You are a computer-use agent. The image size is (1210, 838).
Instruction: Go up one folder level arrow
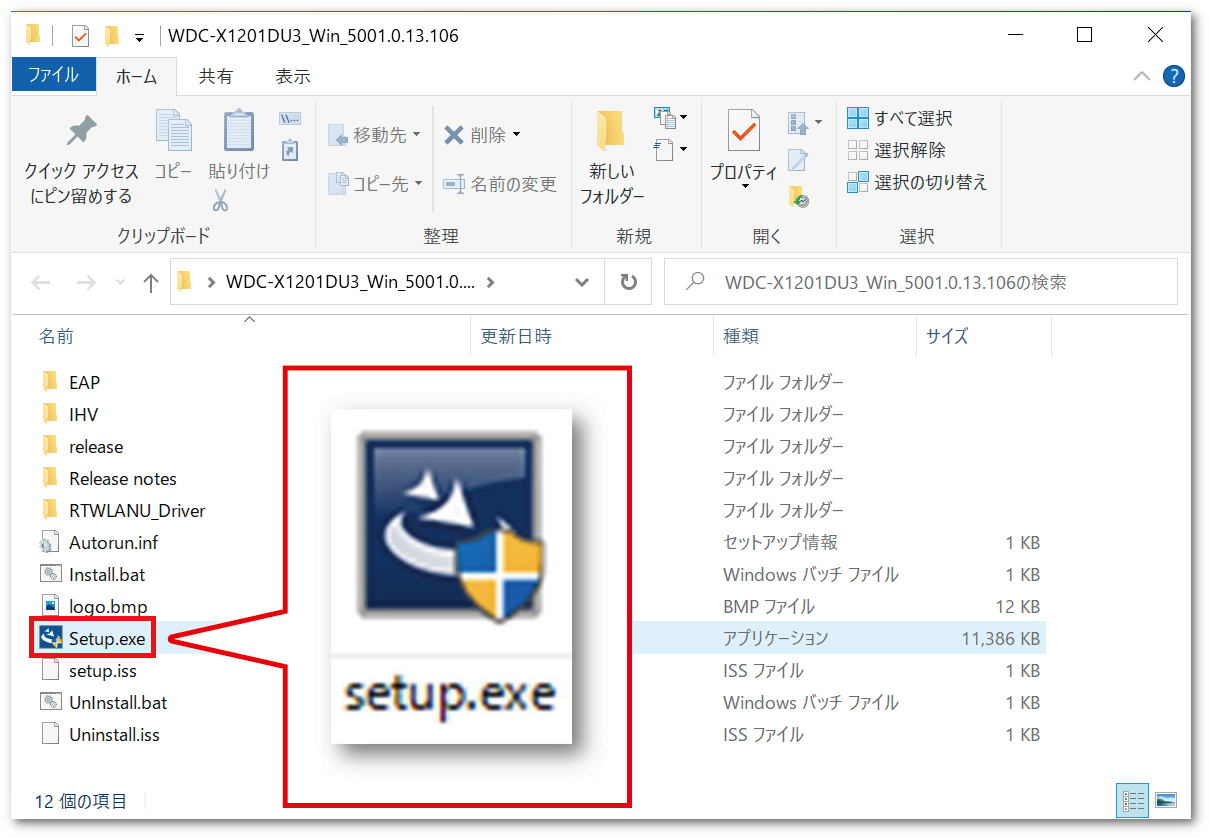tap(150, 283)
